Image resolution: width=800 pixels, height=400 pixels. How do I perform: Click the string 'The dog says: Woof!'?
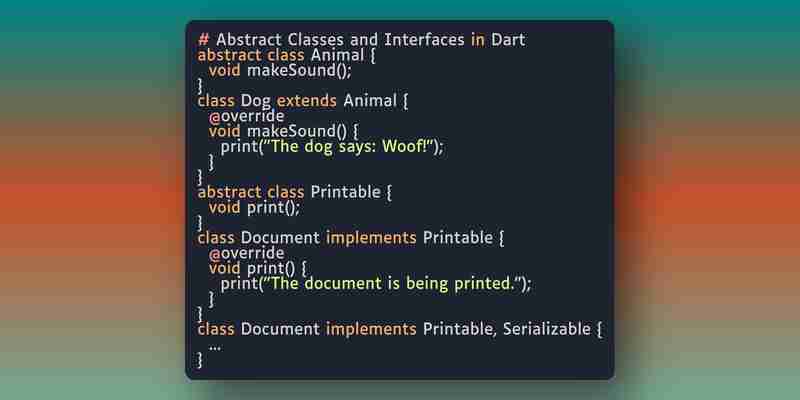tap(352, 146)
